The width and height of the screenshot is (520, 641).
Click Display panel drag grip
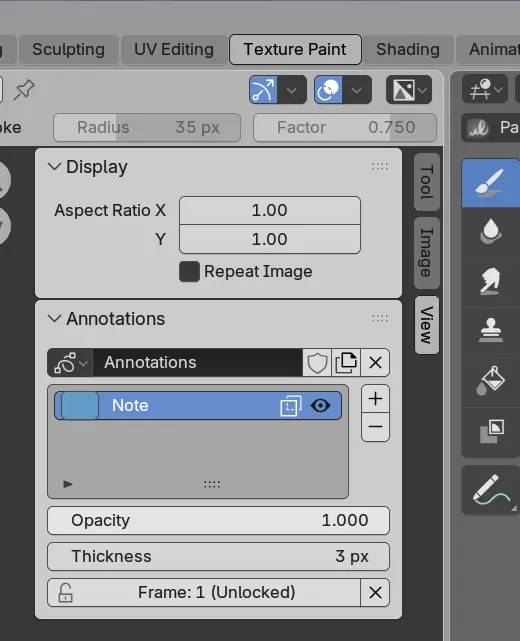(x=380, y=166)
